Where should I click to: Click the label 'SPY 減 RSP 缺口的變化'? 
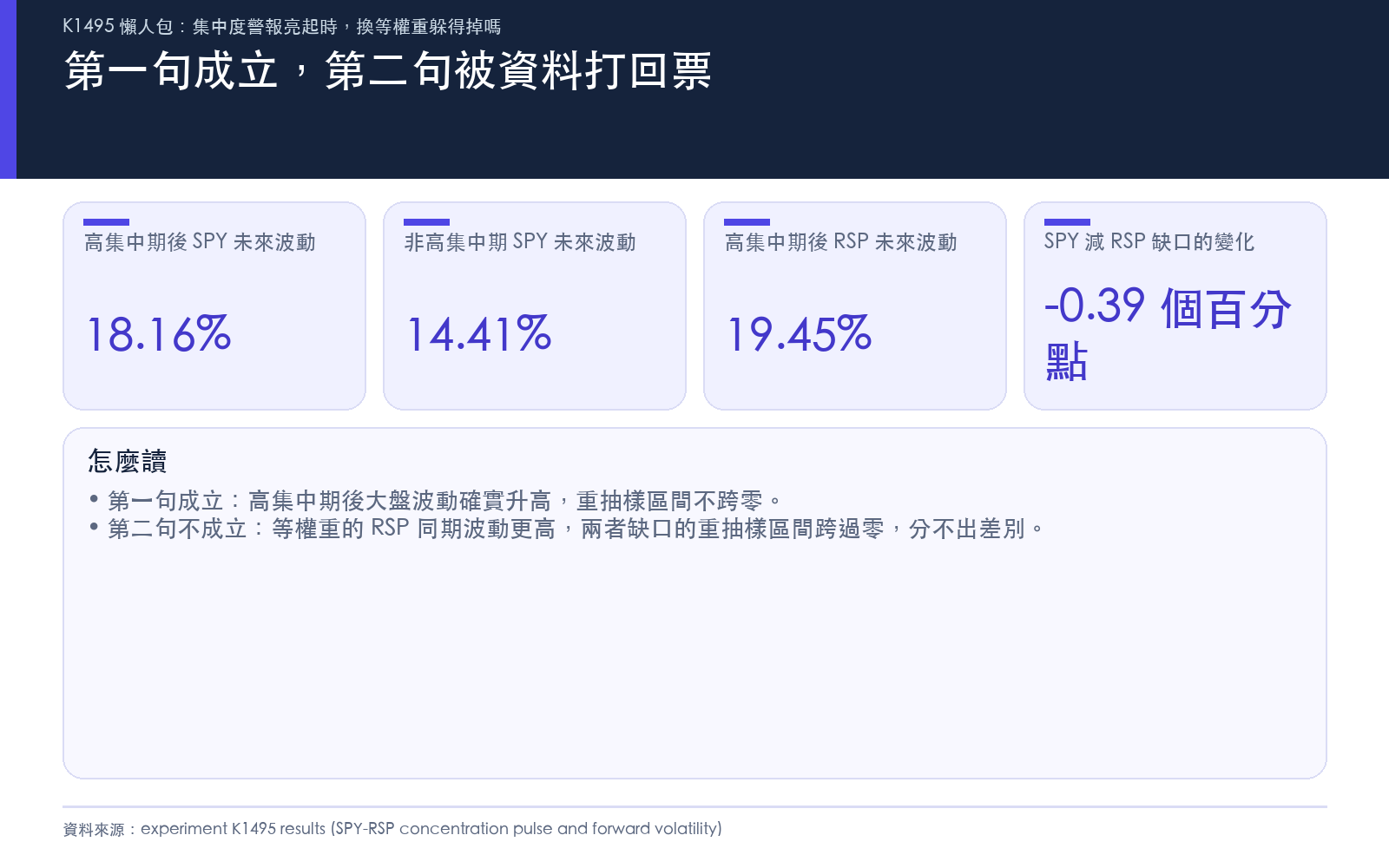(x=1149, y=241)
